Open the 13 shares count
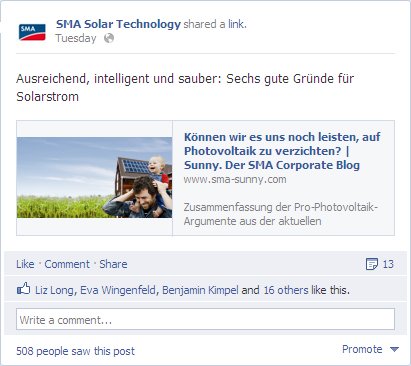 point(388,264)
